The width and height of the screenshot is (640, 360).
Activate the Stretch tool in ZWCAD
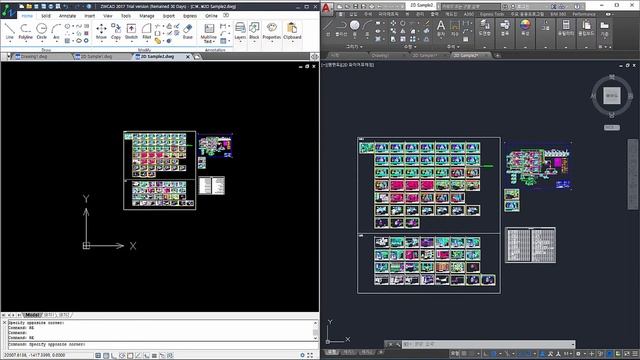pyautogui.click(x=131, y=31)
